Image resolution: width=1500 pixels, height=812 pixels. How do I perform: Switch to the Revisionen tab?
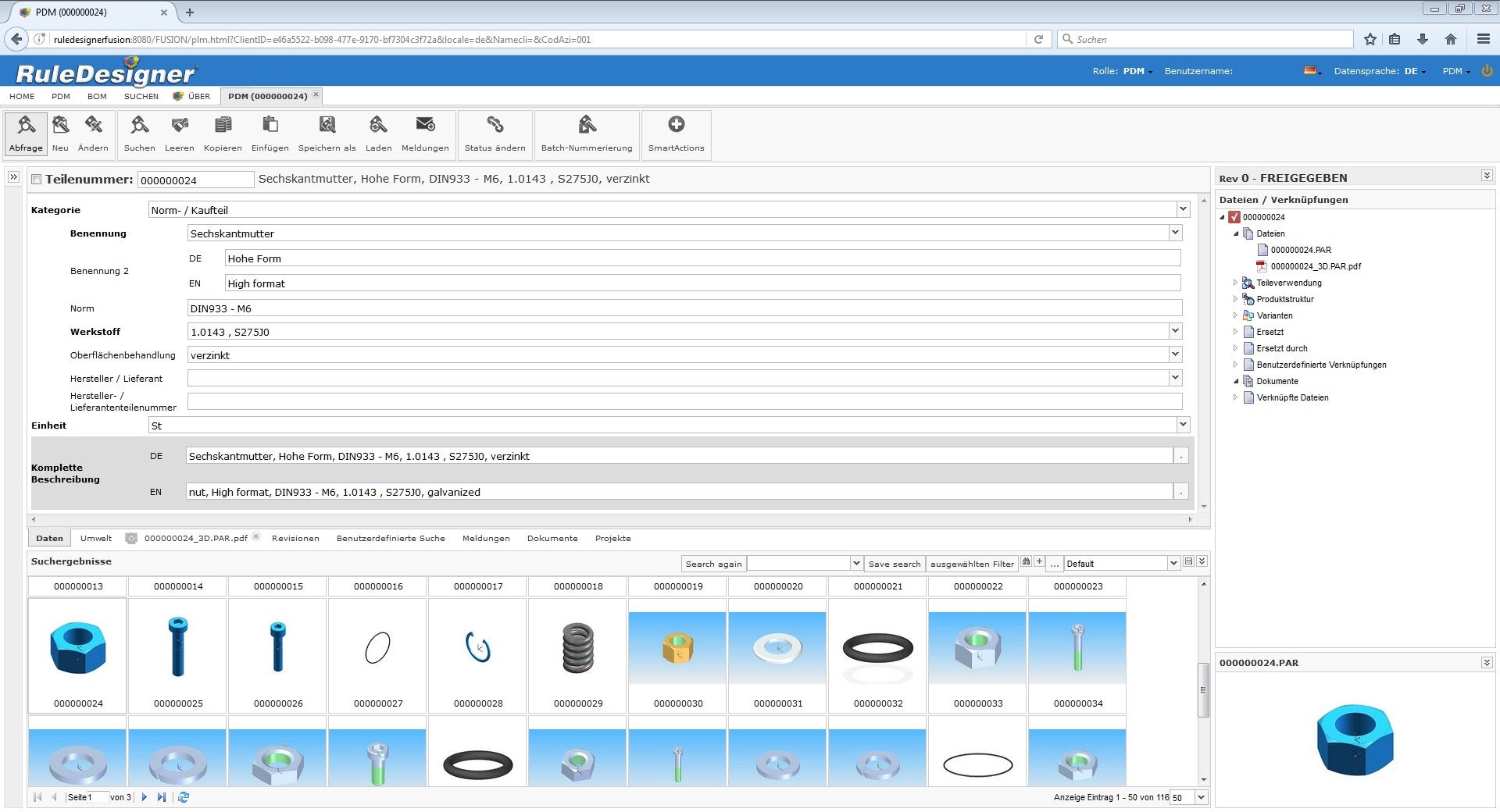click(295, 539)
